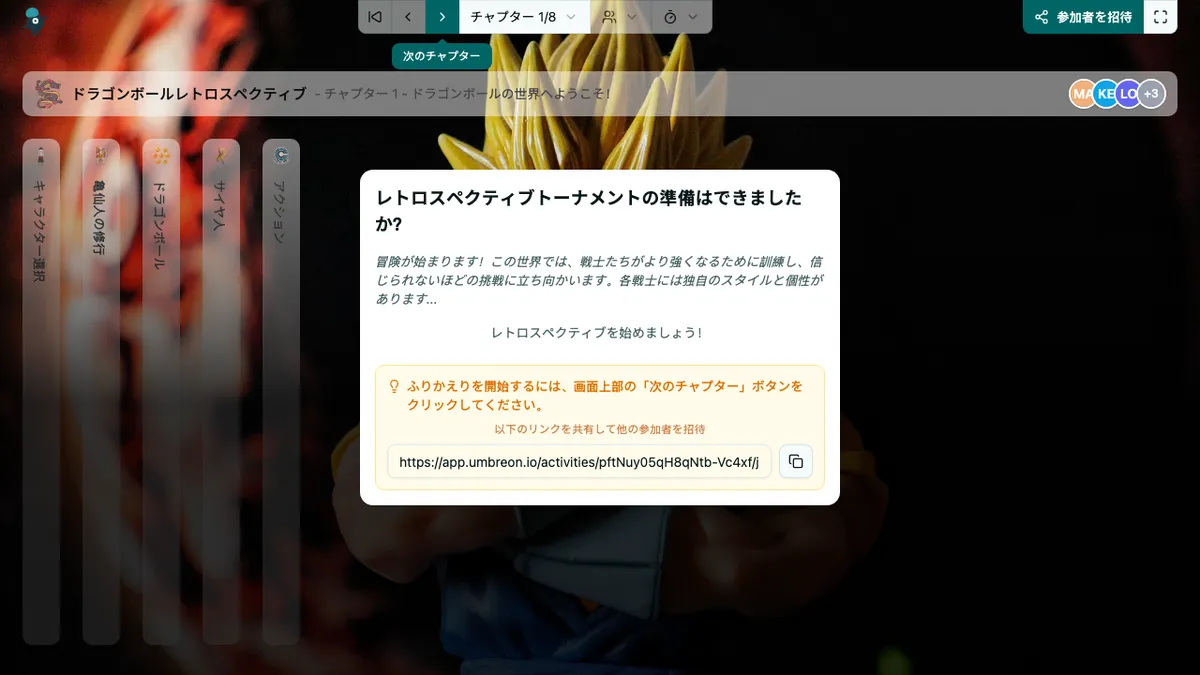This screenshot has width=1200, height=675.
Task: Open the チャプター 1/8 chapter dropdown
Action: pyautogui.click(x=524, y=17)
